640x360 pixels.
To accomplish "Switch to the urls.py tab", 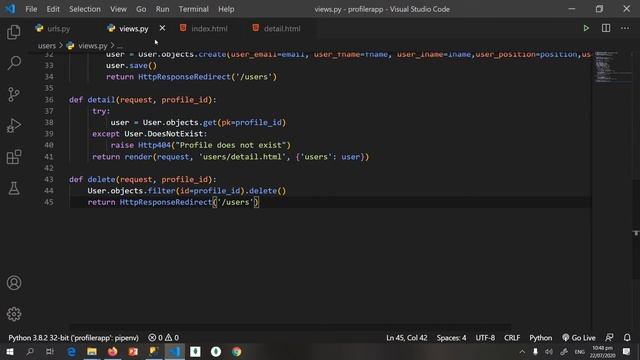I will click(x=58, y=29).
